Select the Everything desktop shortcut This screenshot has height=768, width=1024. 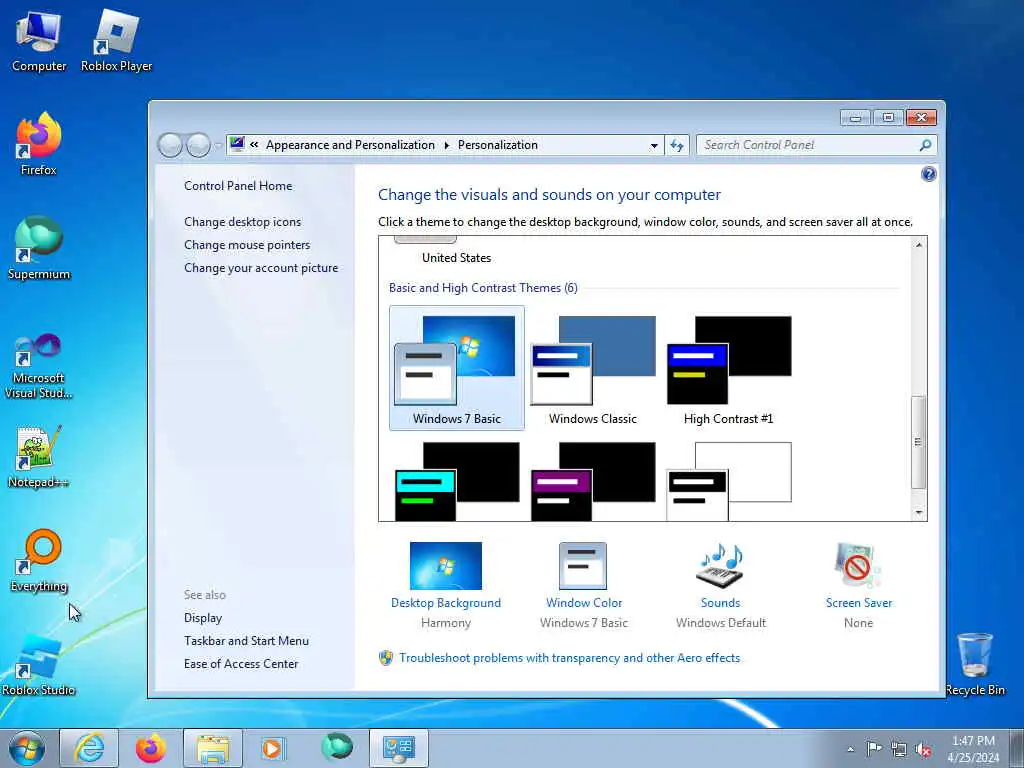point(39,560)
